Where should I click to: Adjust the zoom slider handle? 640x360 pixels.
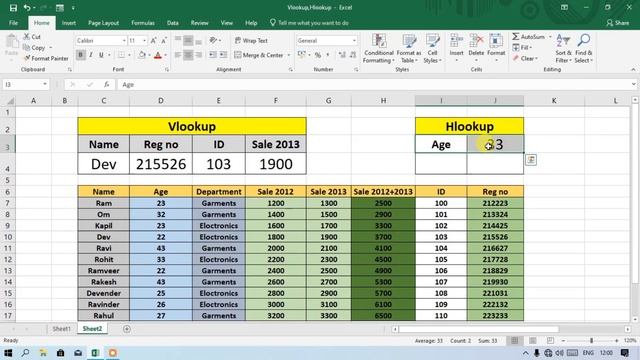[x=591, y=340]
